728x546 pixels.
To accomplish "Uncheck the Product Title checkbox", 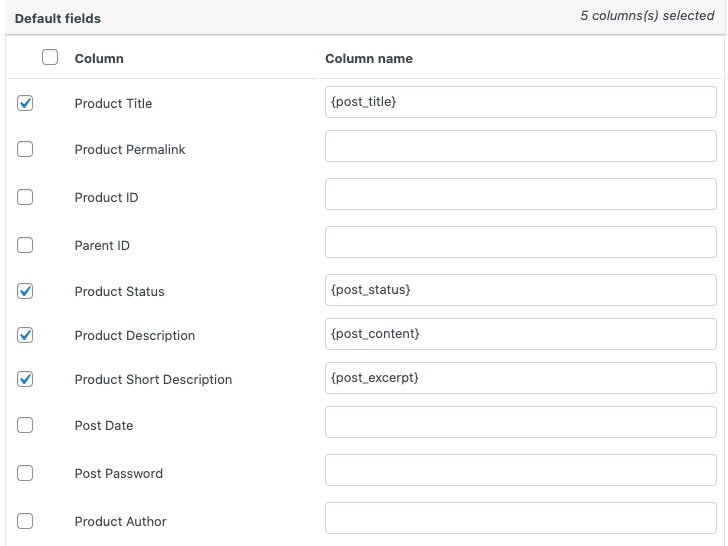I will click(x=26, y=103).
